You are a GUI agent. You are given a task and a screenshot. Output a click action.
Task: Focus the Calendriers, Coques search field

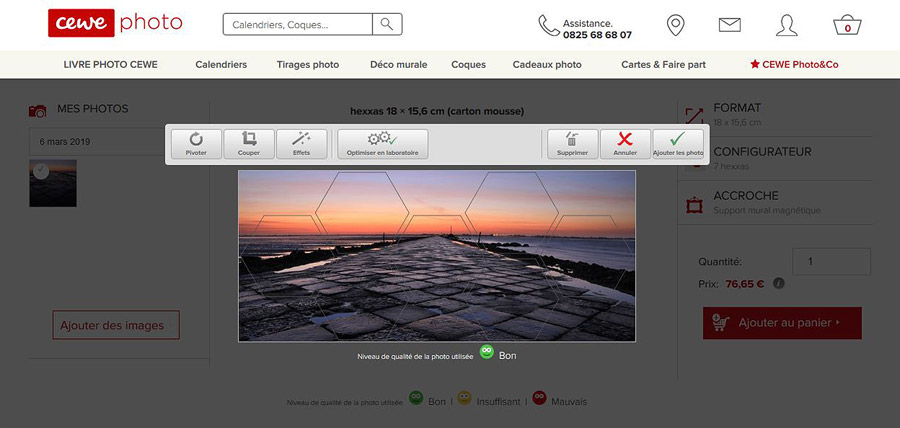click(x=298, y=24)
